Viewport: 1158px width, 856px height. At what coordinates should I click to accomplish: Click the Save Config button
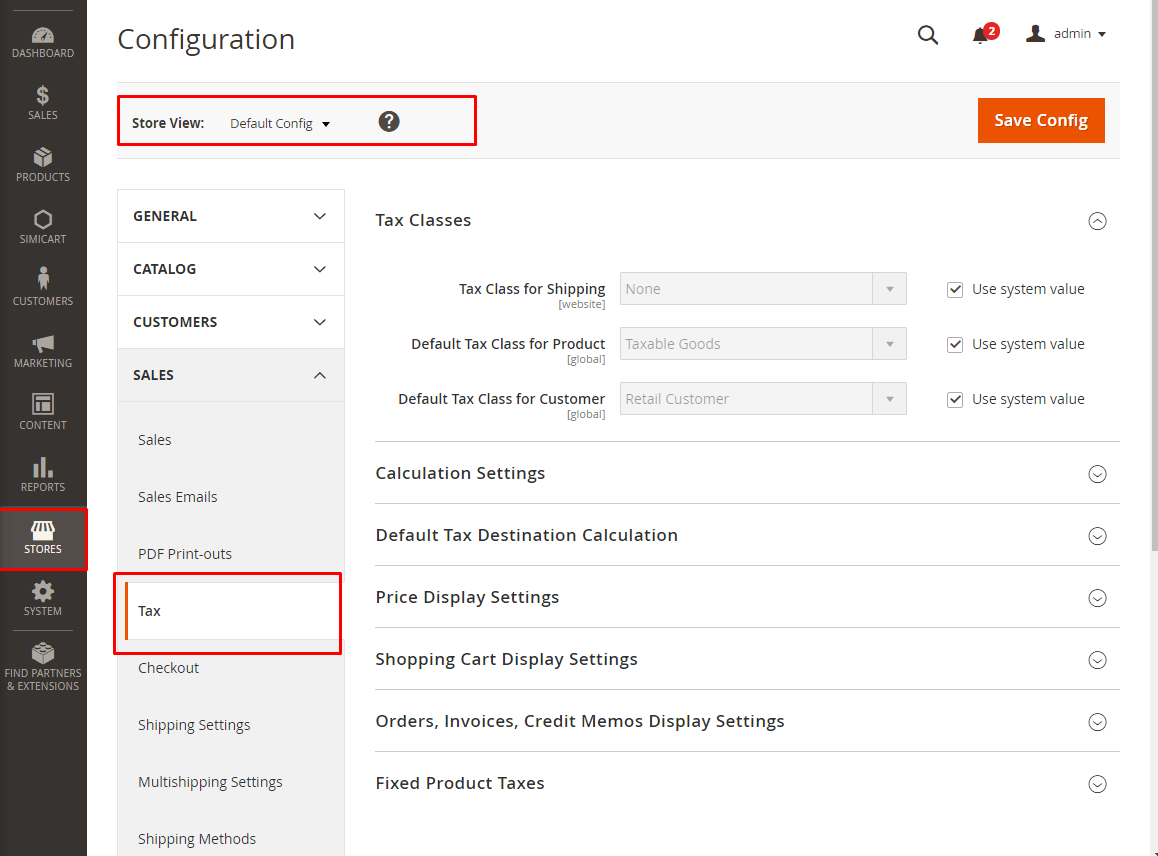(1041, 120)
